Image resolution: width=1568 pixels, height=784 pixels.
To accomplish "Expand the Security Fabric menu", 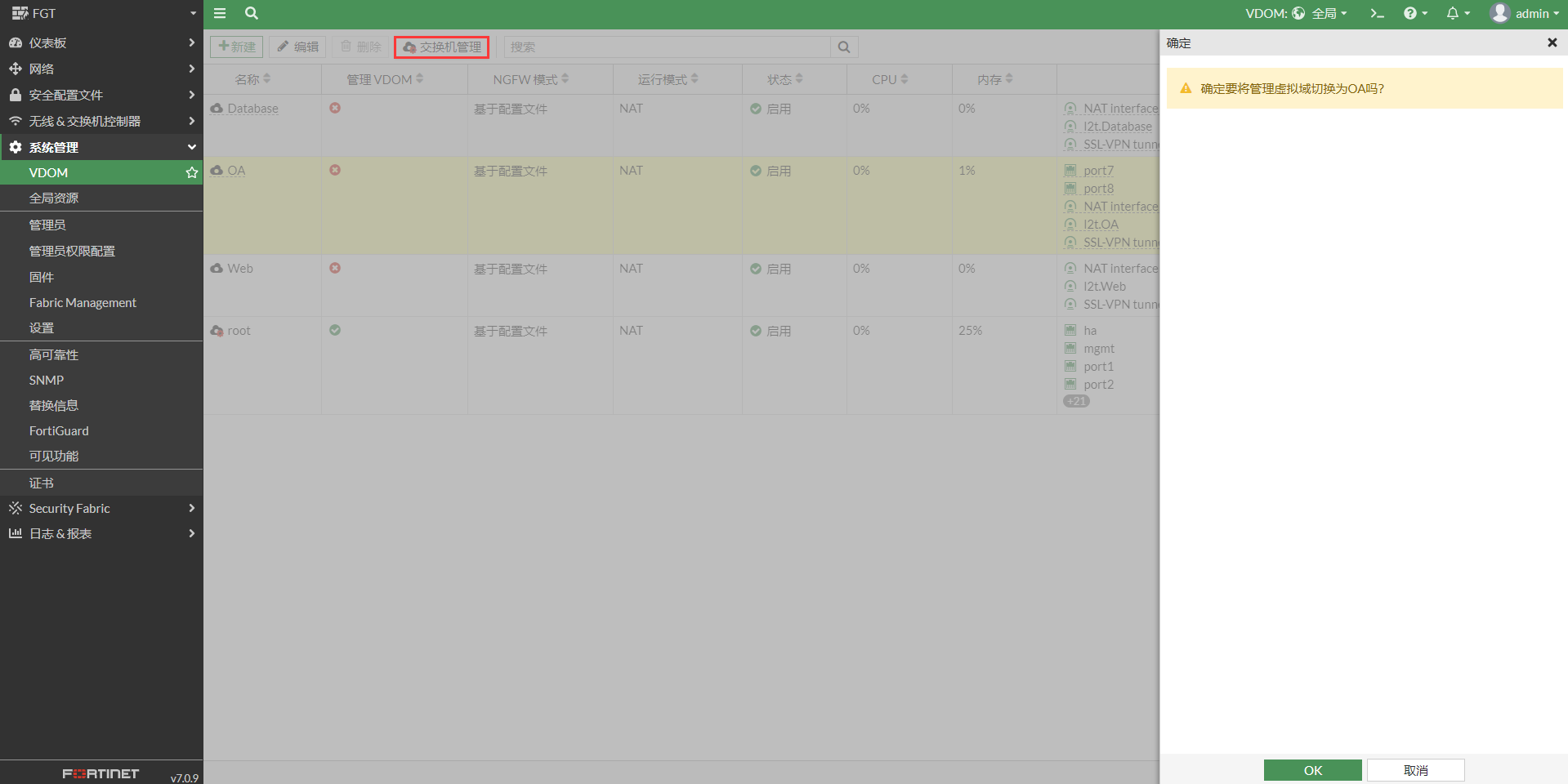I will click(101, 508).
